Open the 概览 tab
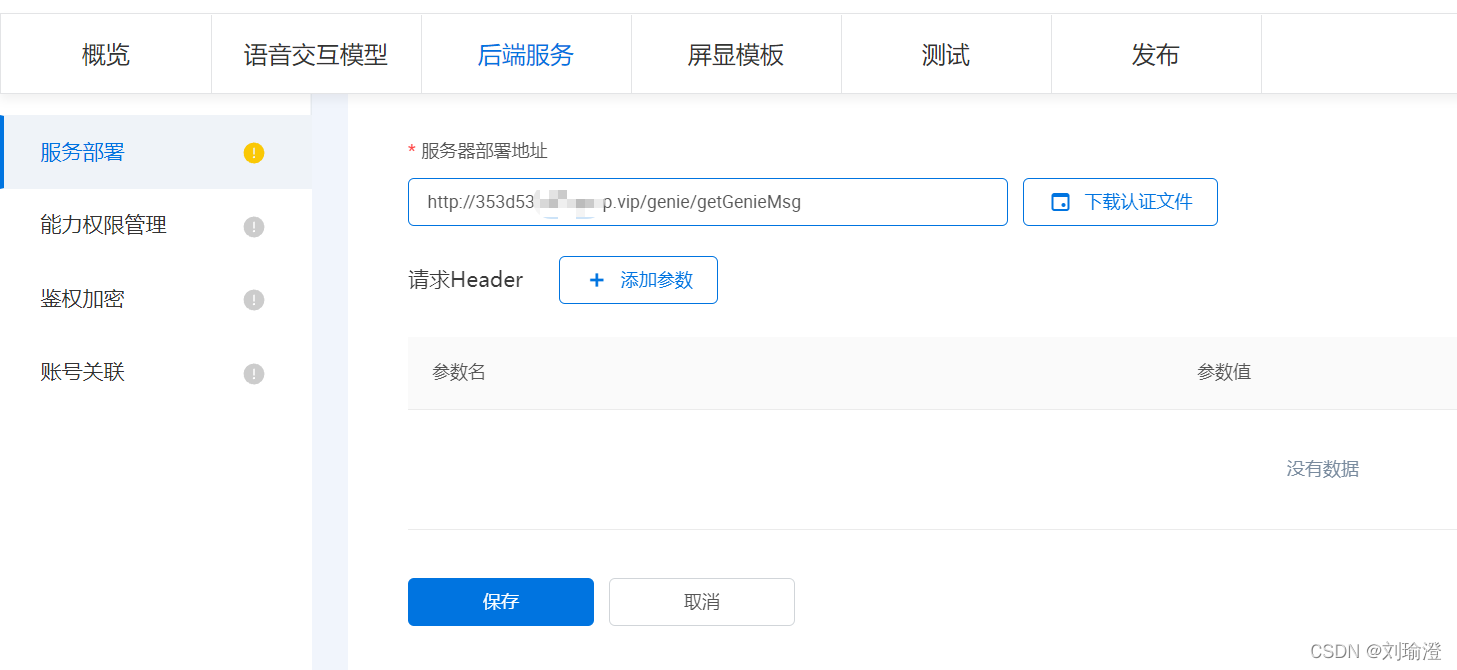 (106, 55)
